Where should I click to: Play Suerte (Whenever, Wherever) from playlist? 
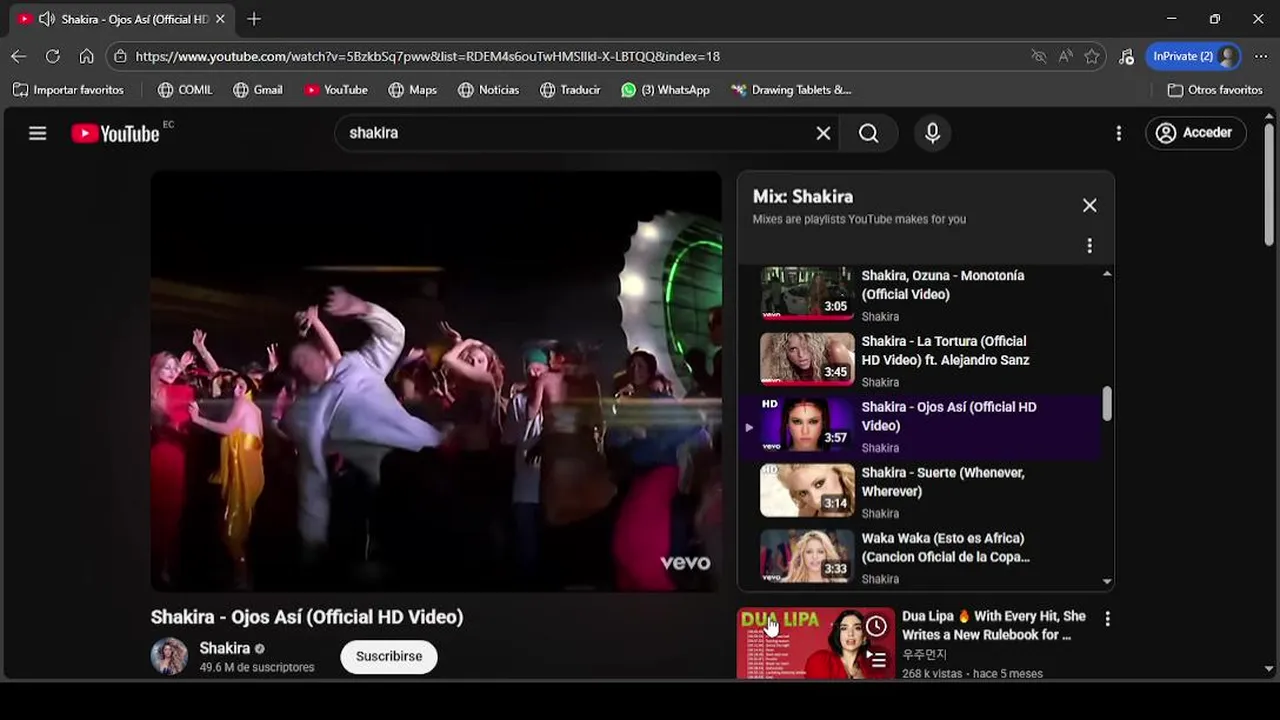(919, 492)
